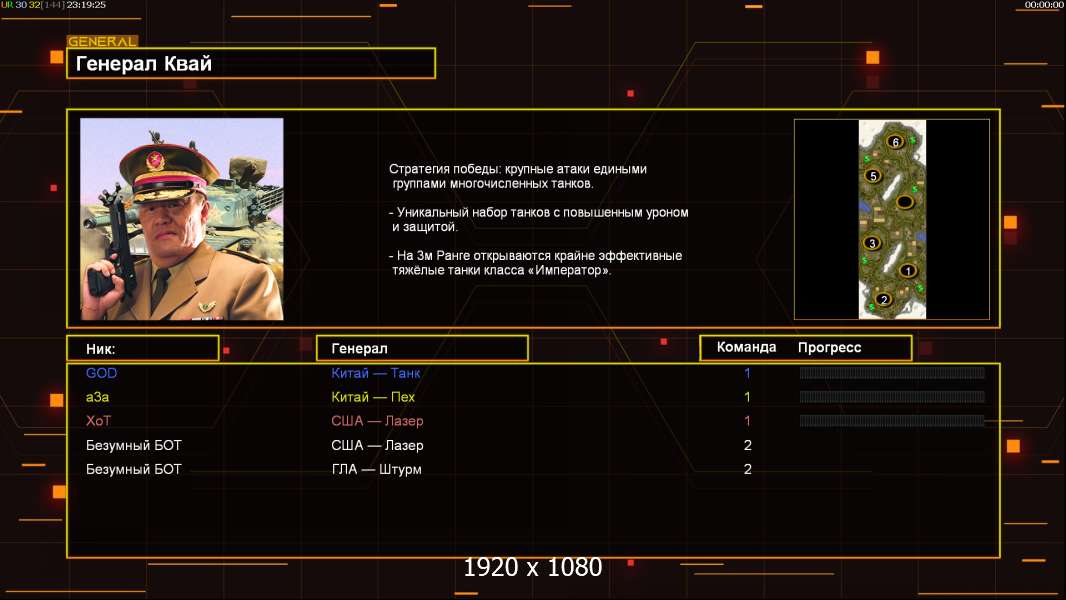Click the 'тяжёлые танки класса «Император»' line
1066x600 pixels.
coord(501,270)
